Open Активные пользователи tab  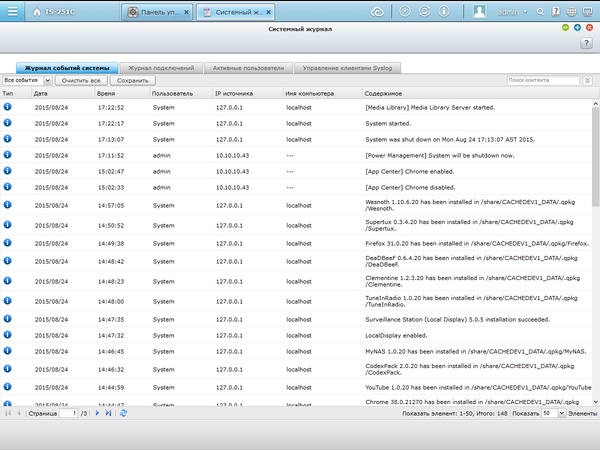click(247, 68)
